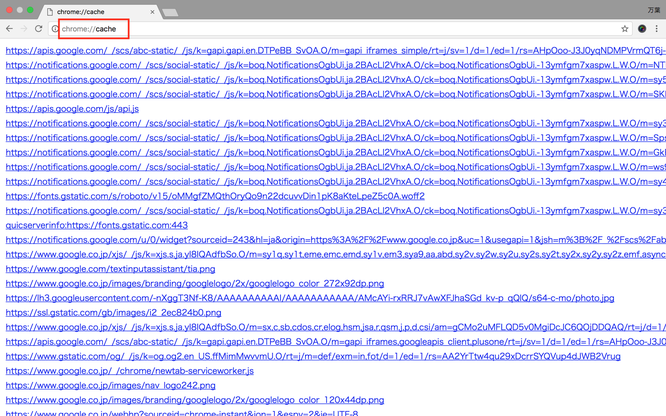Open the apis.google.com googleapis_client,plusone link
Screen dimensions: 666x416
click(x=336, y=342)
